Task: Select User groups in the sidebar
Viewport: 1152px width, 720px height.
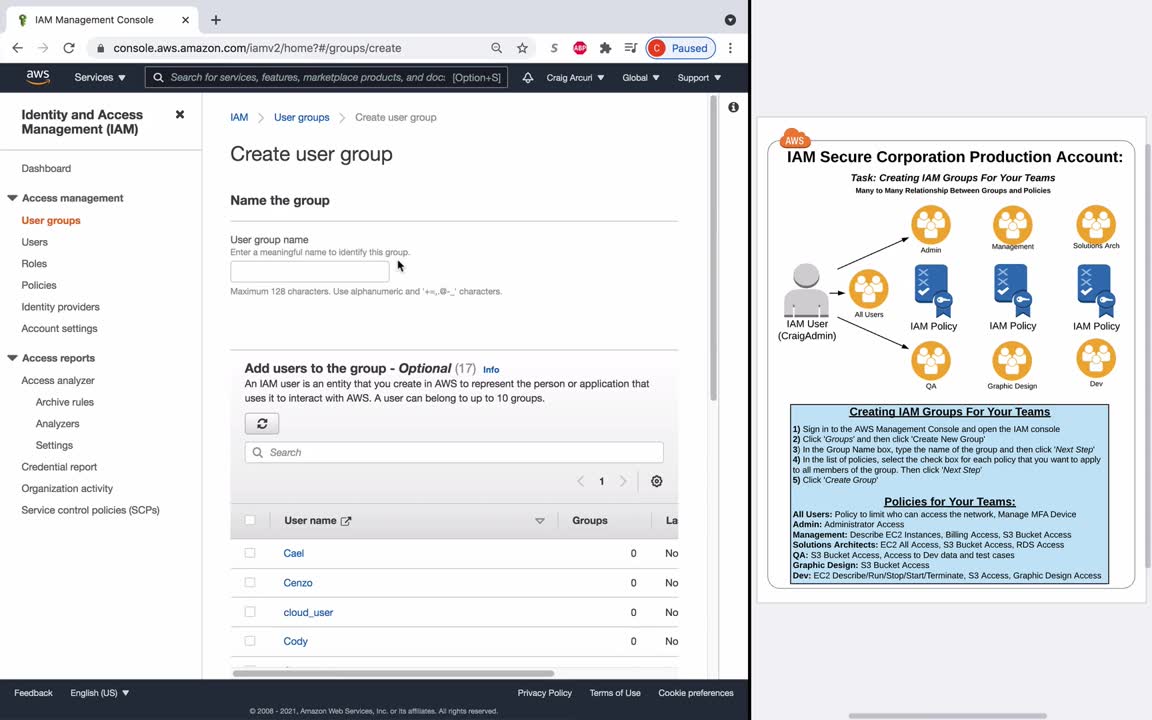Action: tap(51, 220)
